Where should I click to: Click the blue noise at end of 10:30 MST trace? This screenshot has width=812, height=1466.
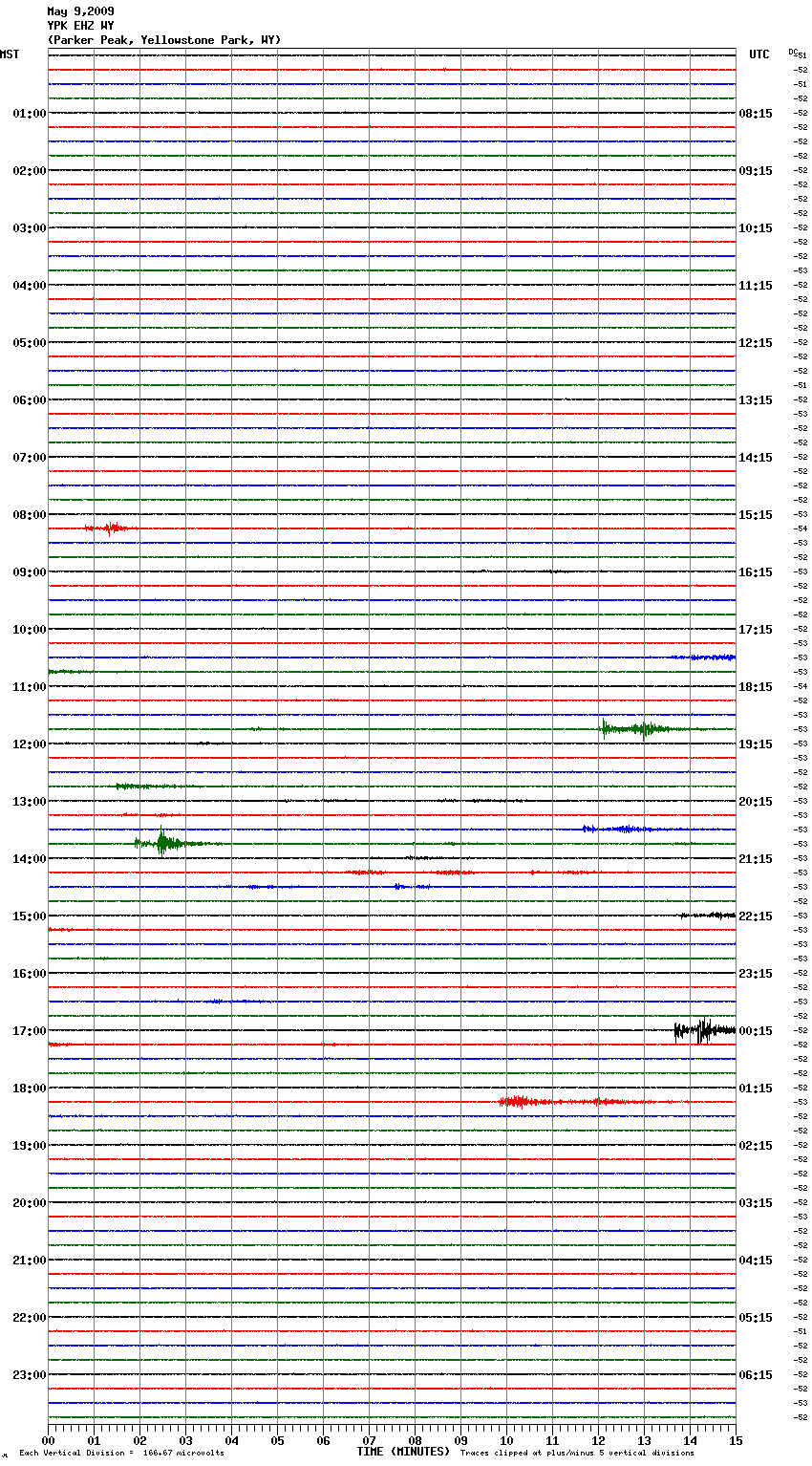pos(702,658)
